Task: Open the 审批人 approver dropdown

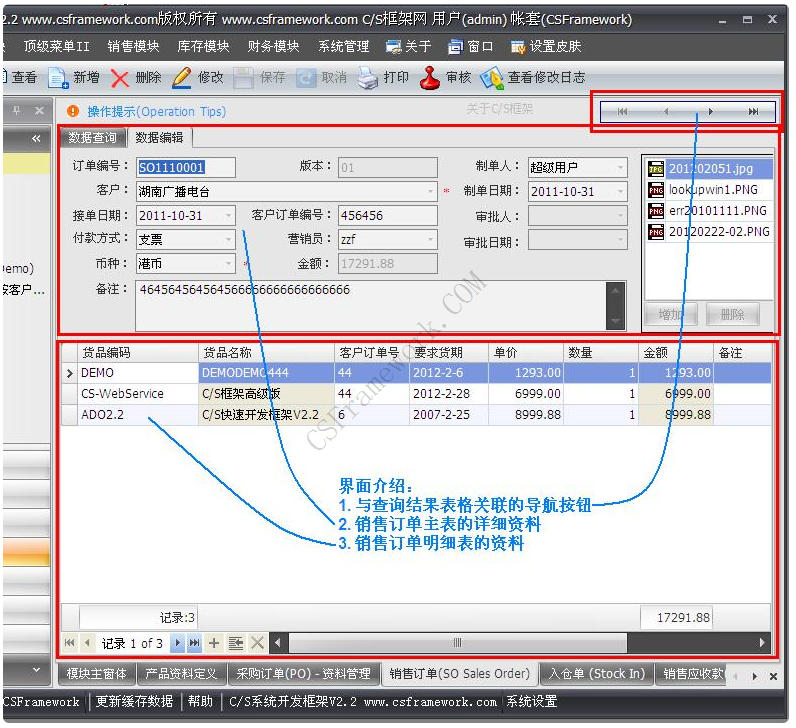Action: coord(620,216)
